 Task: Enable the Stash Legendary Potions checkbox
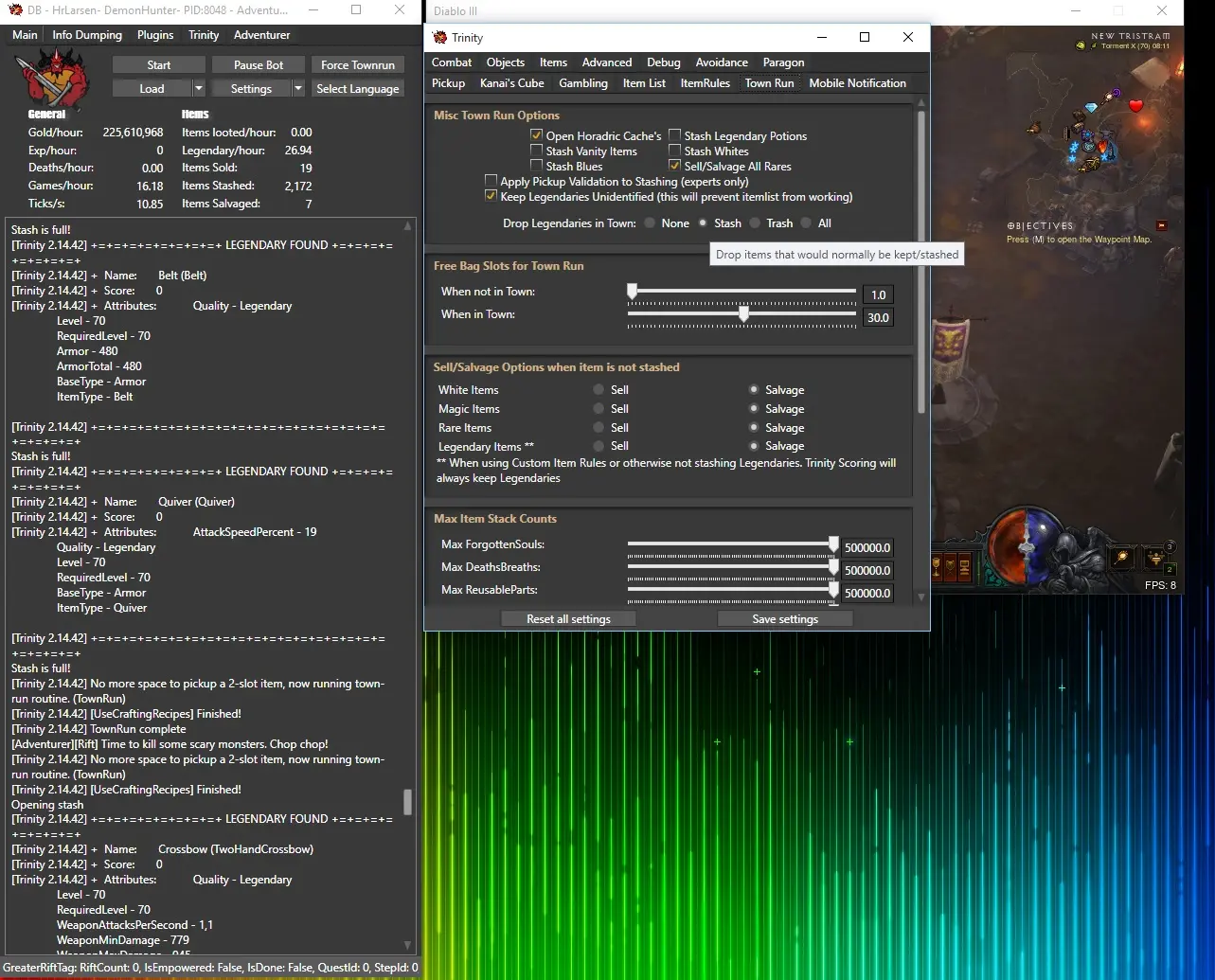click(x=675, y=136)
